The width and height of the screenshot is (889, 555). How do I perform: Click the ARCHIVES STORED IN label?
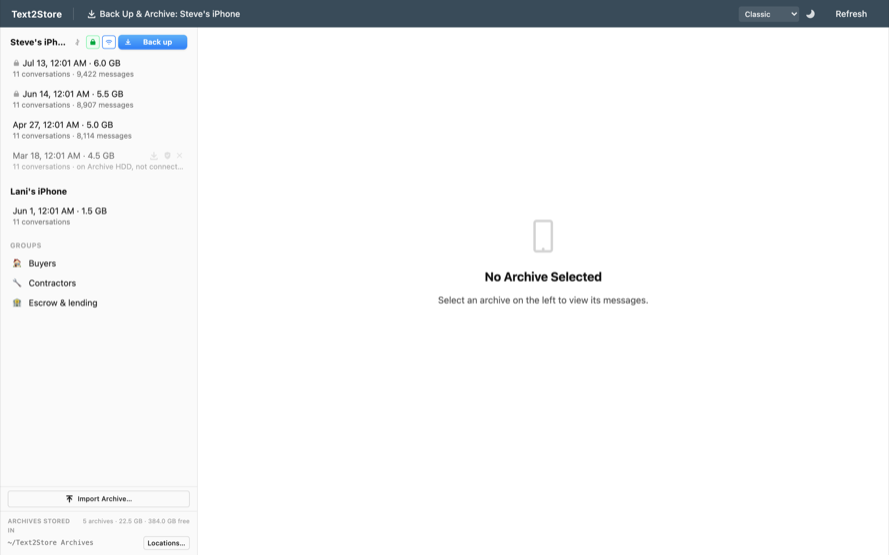tap(39, 526)
